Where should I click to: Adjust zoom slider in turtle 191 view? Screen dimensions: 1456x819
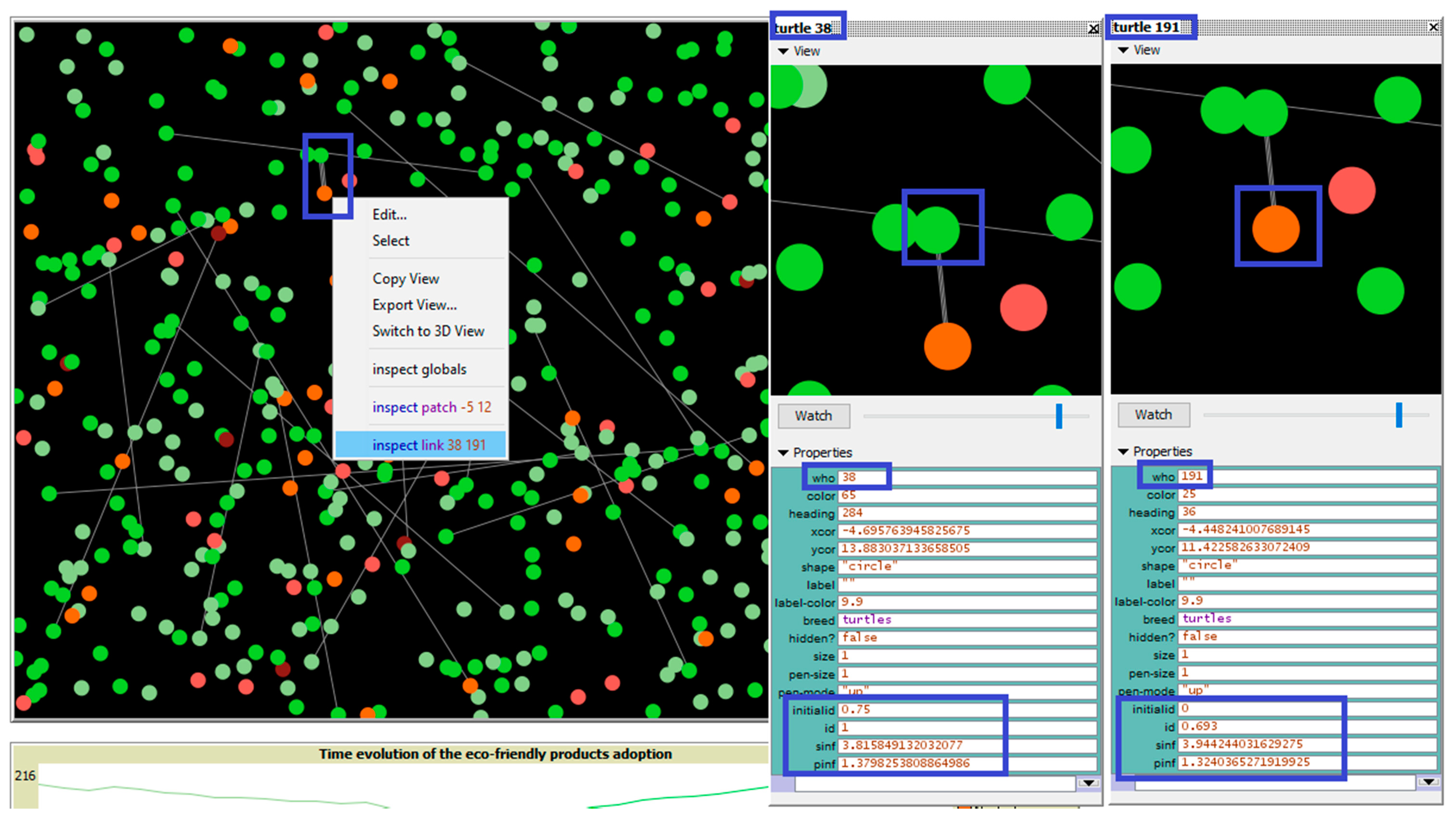pos(1399,415)
